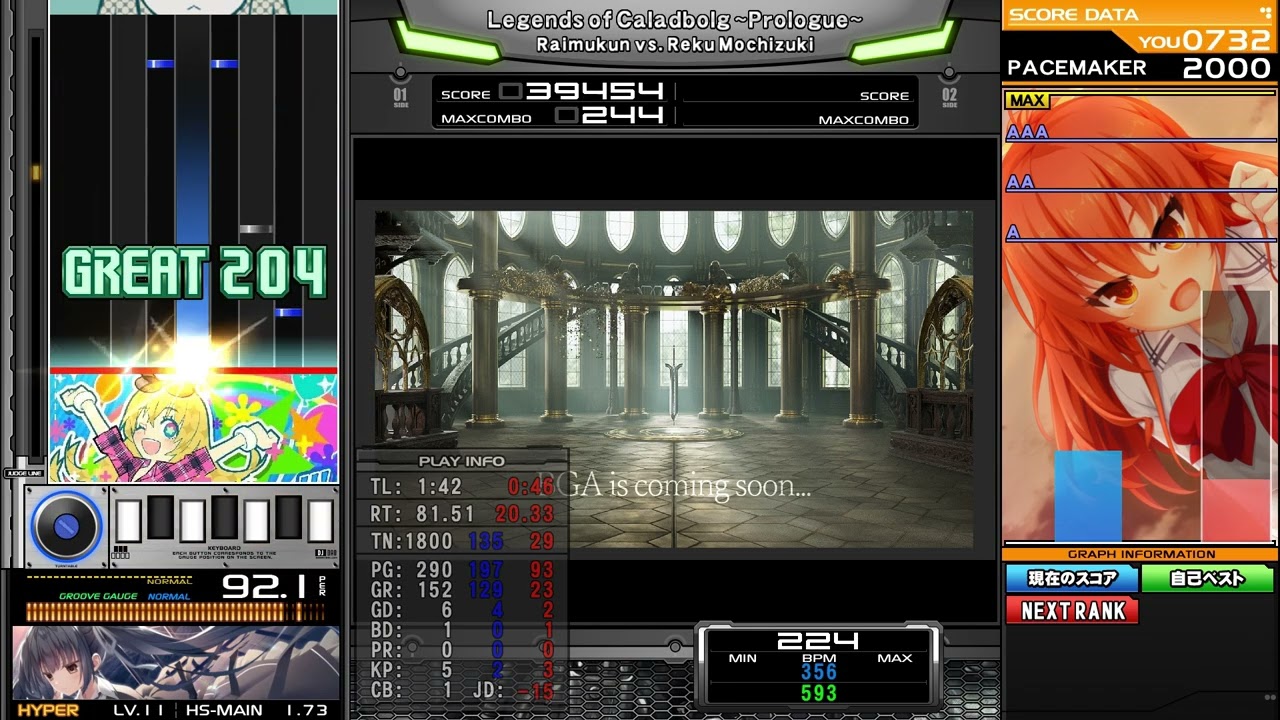The height and width of the screenshot is (720, 1280).
Task: Click the PG: 290 count row
Action: 462,571
